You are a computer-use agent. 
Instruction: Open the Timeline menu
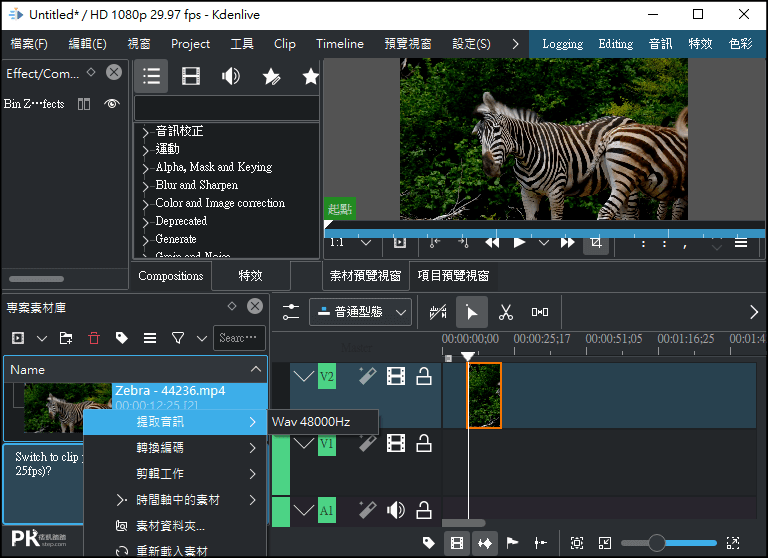tap(339, 44)
